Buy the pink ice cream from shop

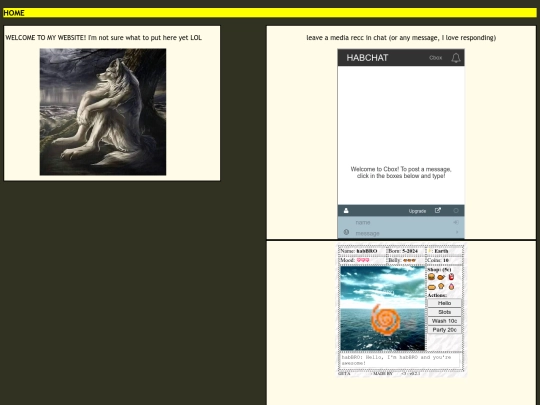coord(451,286)
